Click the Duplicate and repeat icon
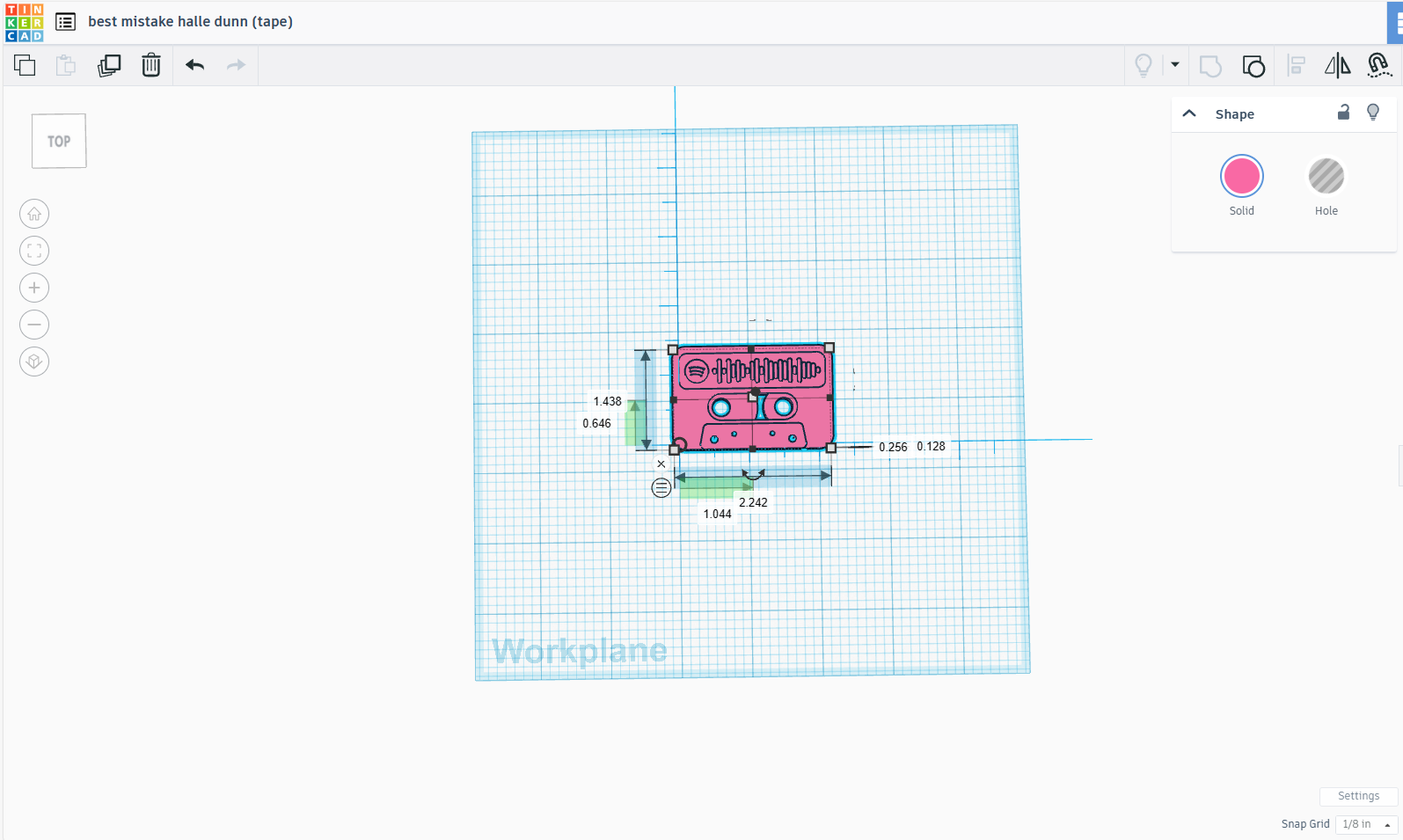Image resolution: width=1403 pixels, height=840 pixels. (x=109, y=65)
